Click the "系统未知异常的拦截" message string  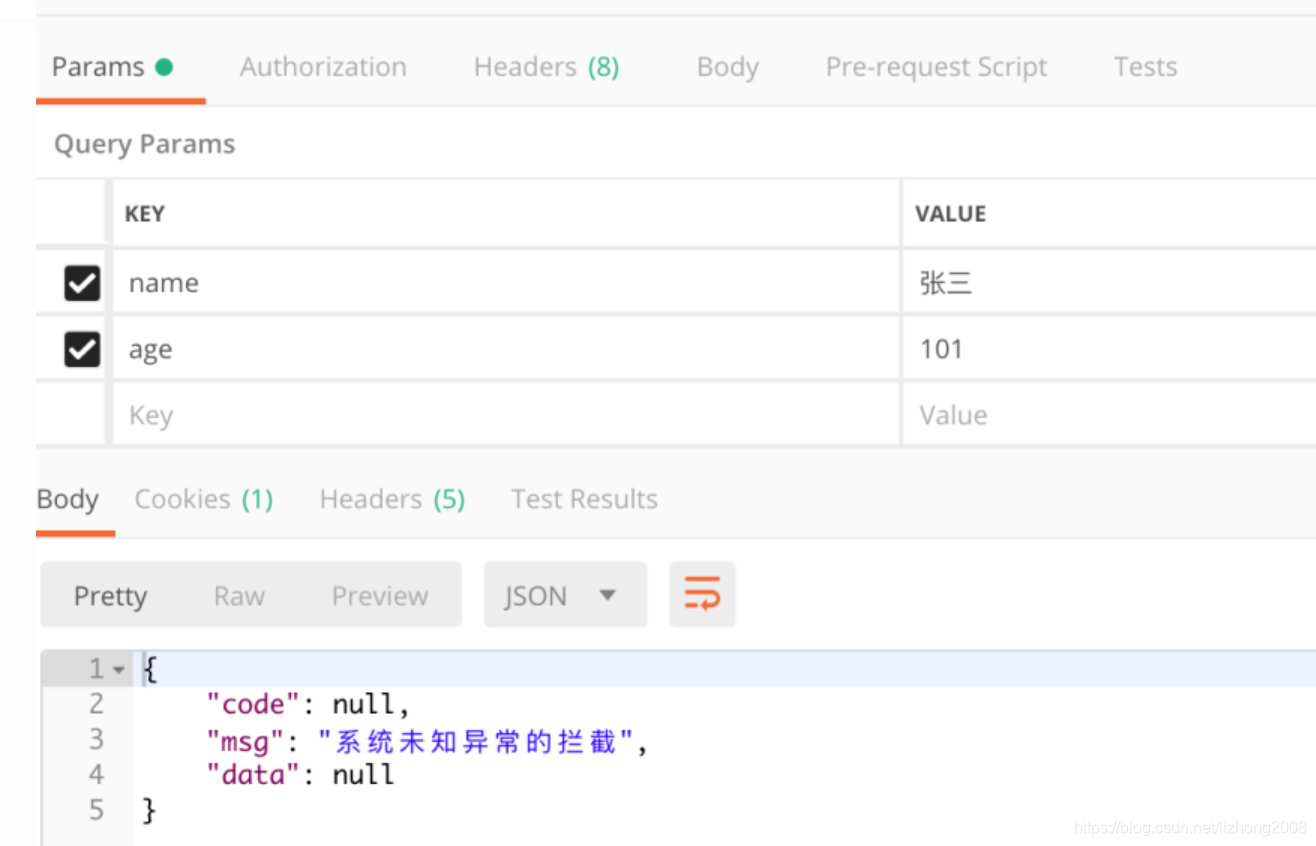(477, 741)
